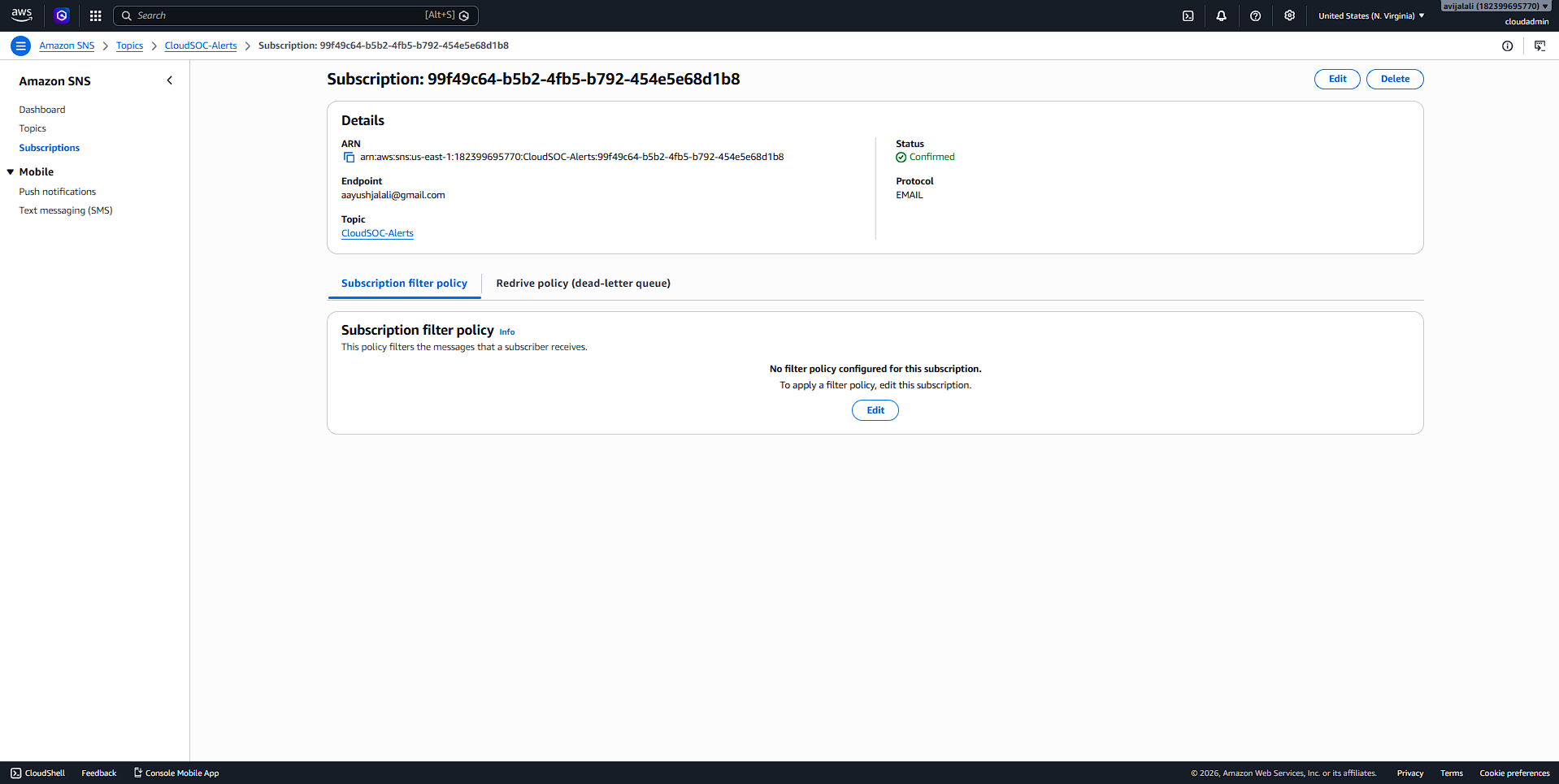Select the subscription ARN text
1559x784 pixels.
coord(572,157)
